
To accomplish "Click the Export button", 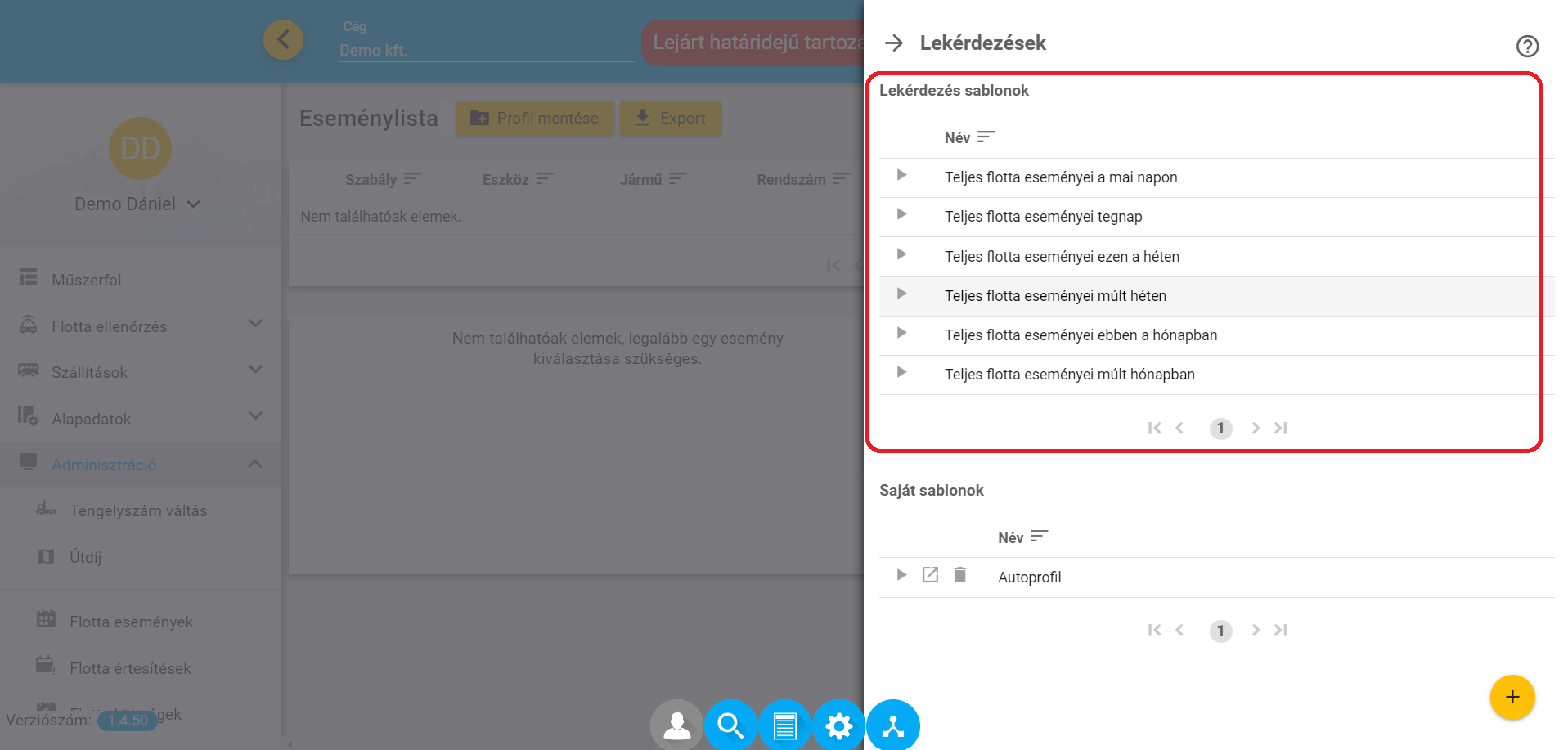I will click(x=670, y=119).
